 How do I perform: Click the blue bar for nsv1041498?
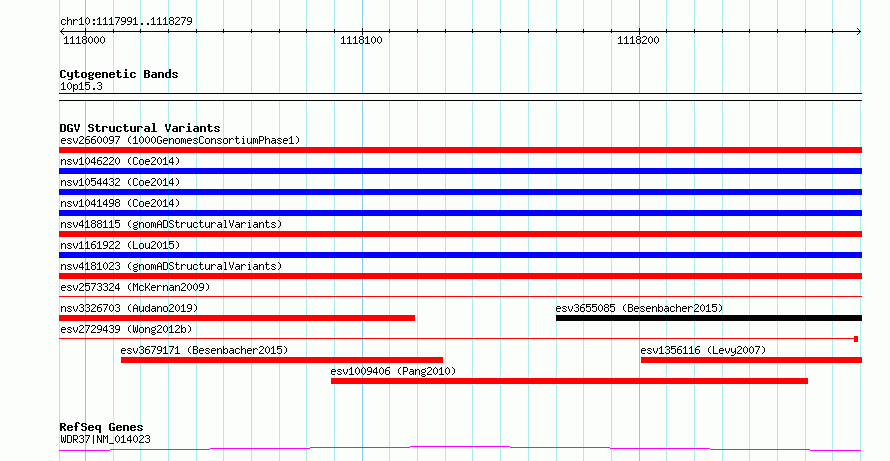tap(460, 213)
